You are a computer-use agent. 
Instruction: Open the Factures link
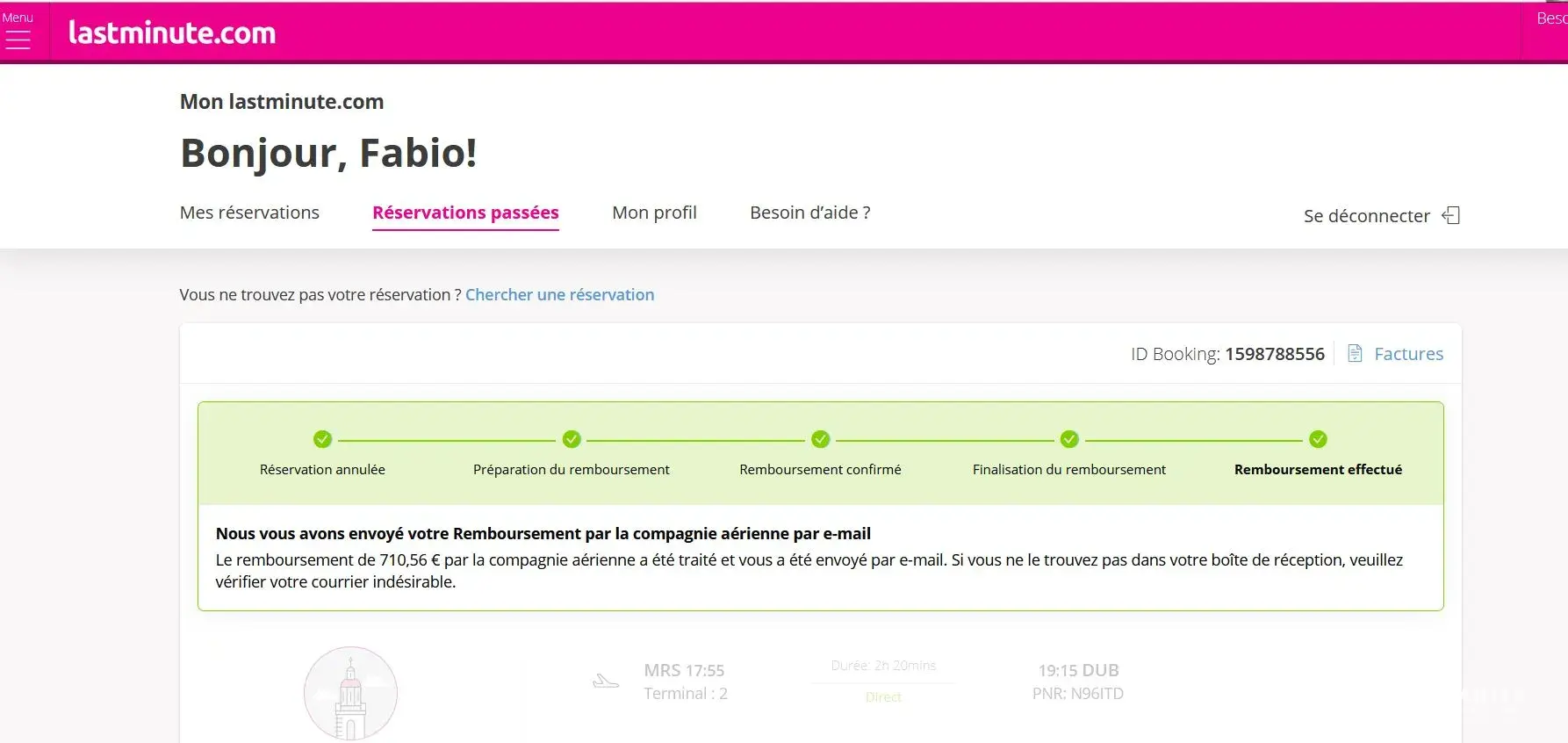pos(1408,354)
